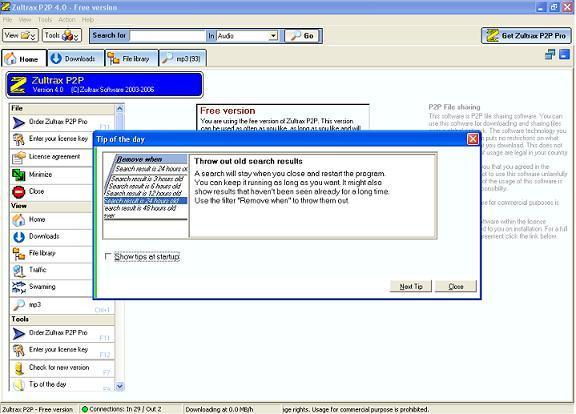The height and width of the screenshot is (414, 576).
Task: Switch to the File library tab
Action: (132, 58)
